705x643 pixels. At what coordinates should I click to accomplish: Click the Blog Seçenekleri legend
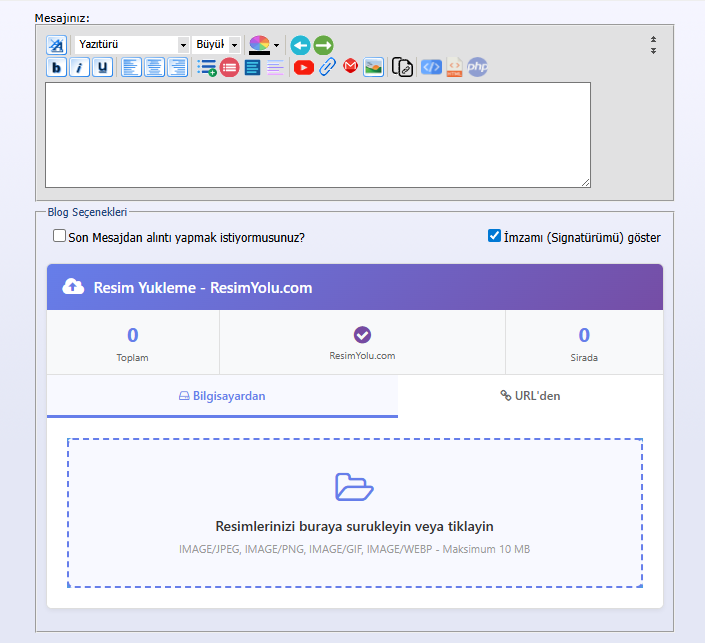tap(87, 212)
